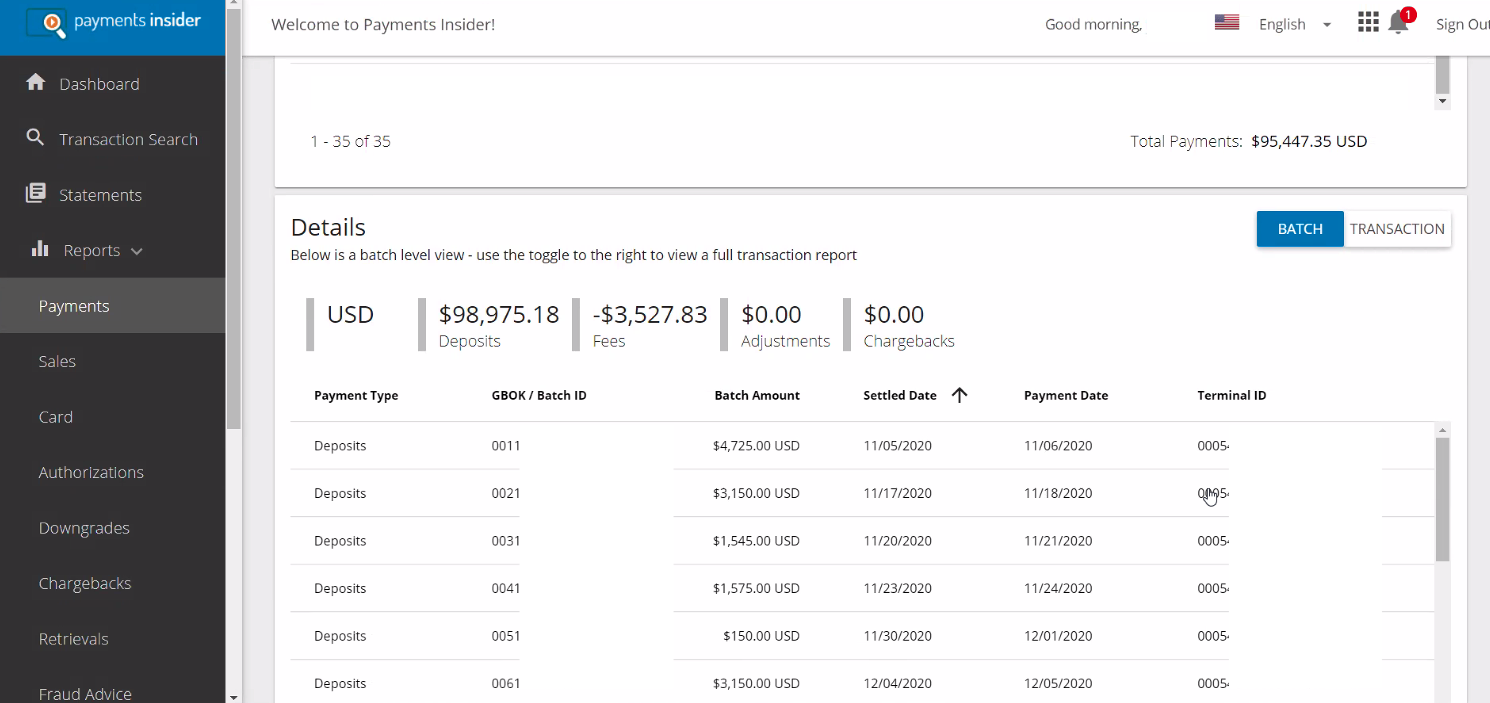
Task: Open Statements via its sidebar icon
Action: coord(38,194)
